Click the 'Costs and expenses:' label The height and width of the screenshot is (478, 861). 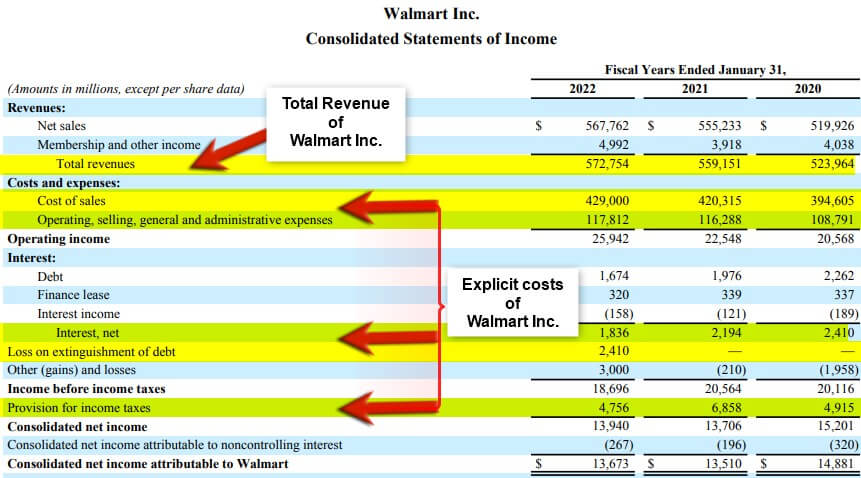click(64, 183)
